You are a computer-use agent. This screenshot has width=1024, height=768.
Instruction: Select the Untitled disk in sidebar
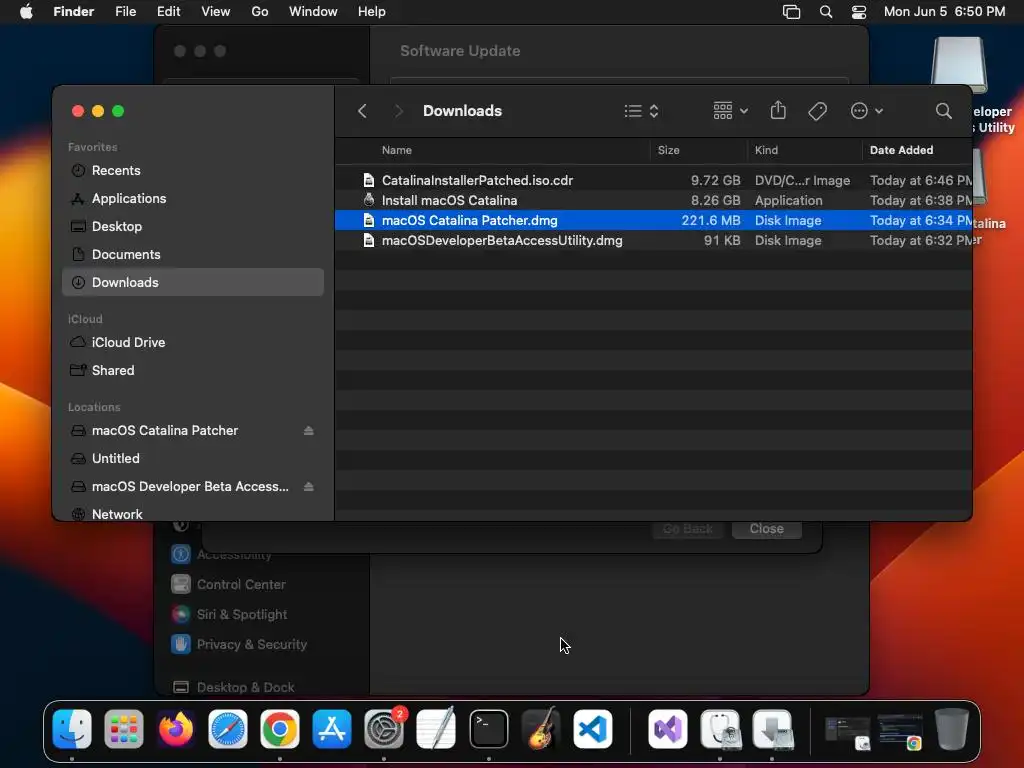click(193, 458)
